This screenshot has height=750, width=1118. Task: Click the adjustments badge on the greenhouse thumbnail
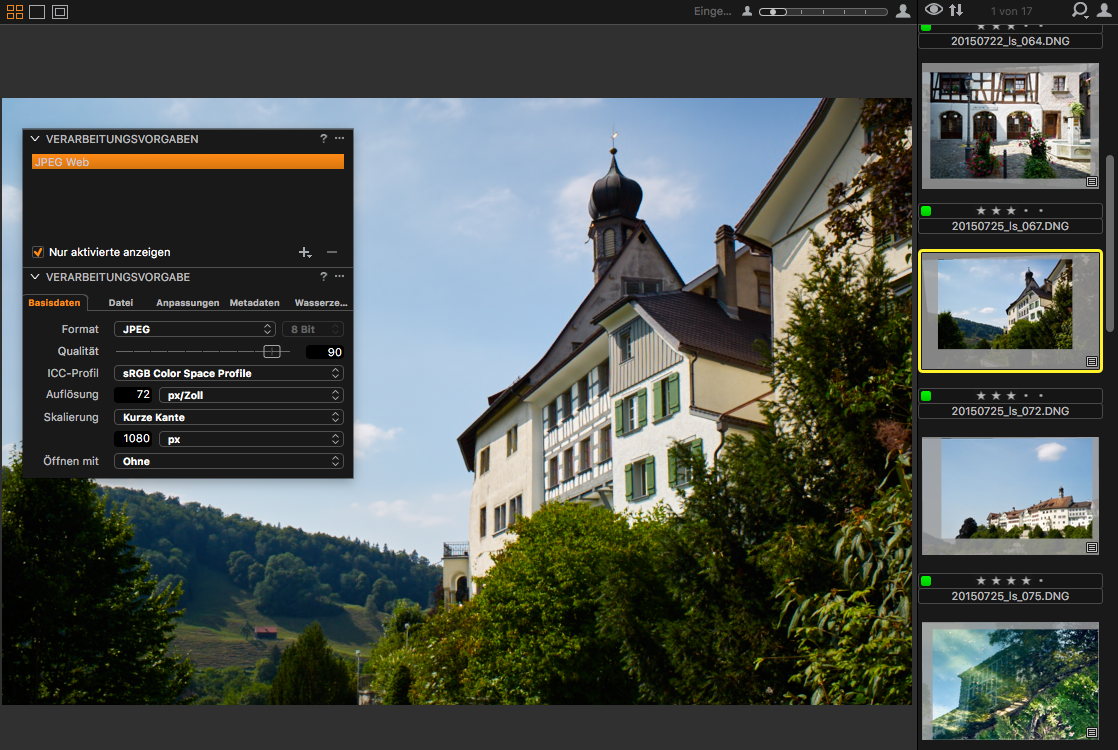[1092, 732]
